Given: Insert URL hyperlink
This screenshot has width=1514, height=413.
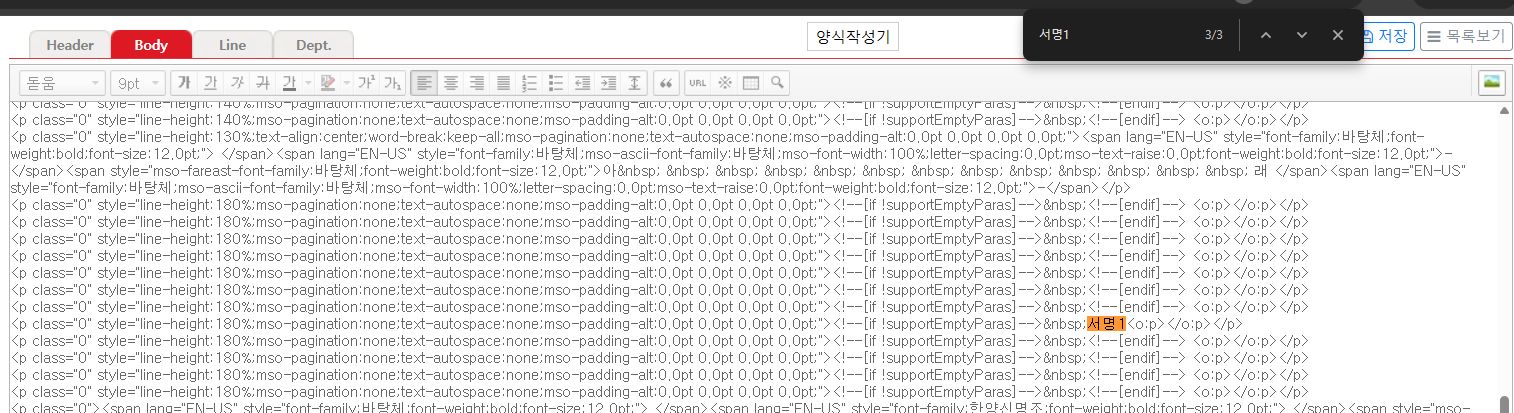Looking at the screenshot, I should tap(698, 82).
